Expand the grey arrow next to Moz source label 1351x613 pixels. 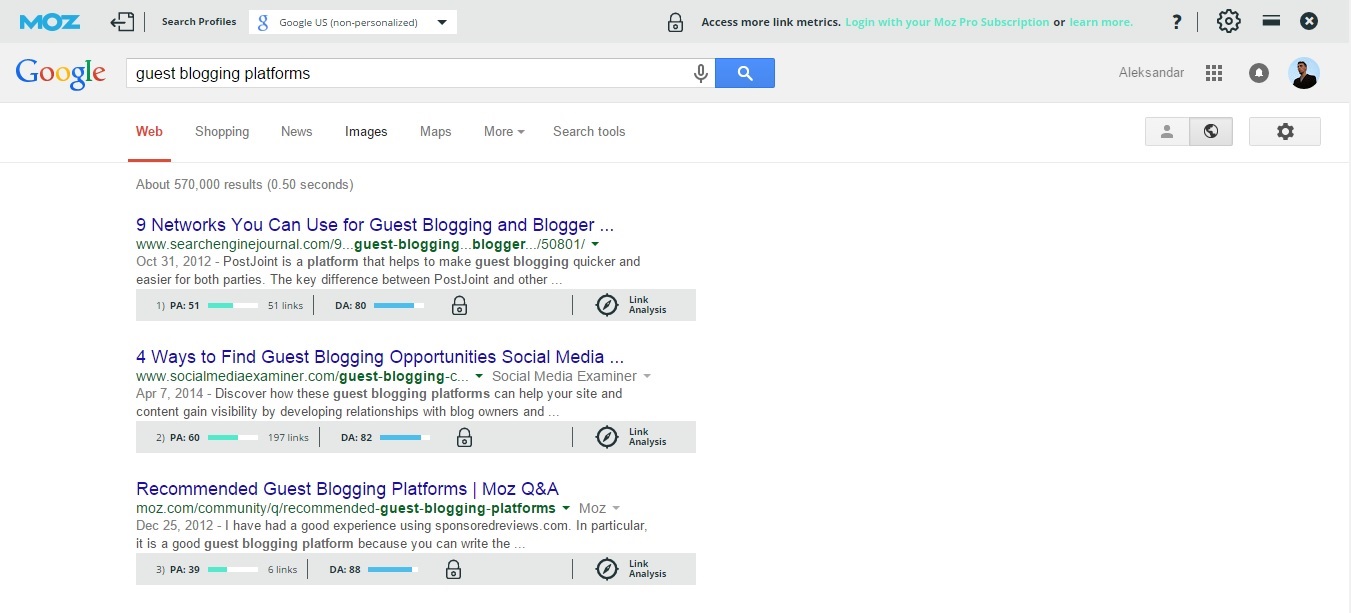tap(616, 508)
